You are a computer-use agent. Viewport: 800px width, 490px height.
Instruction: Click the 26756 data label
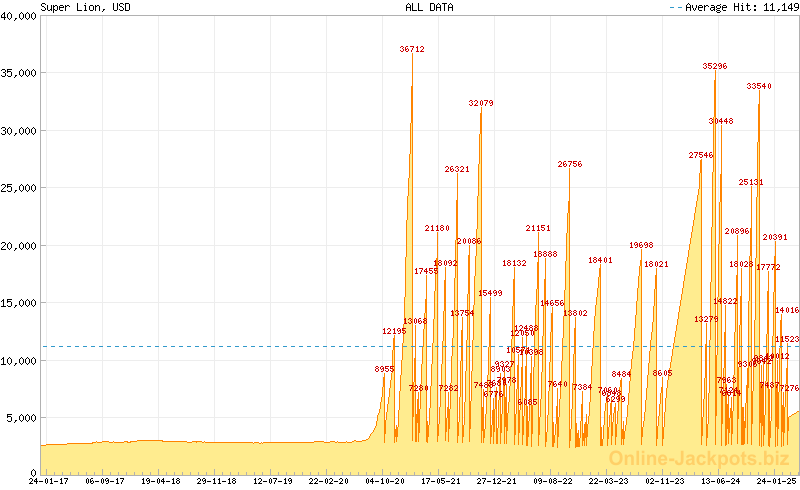570,164
